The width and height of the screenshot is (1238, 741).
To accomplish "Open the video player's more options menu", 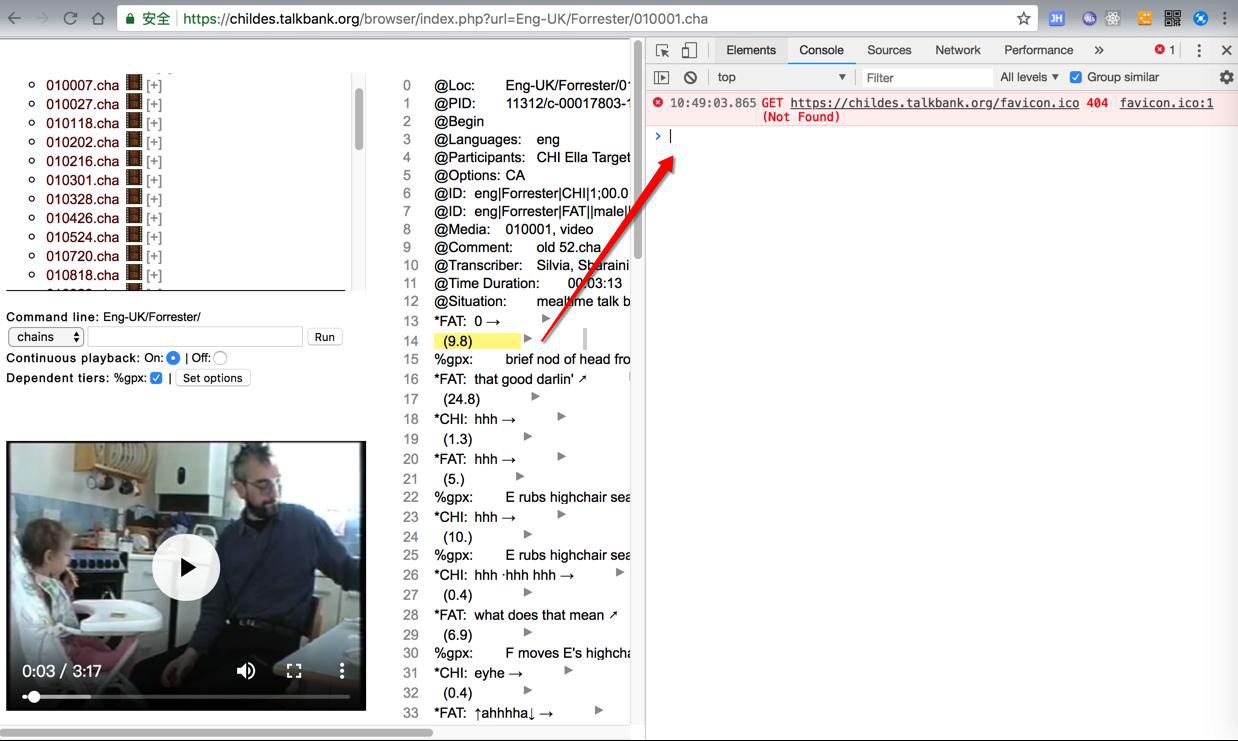I will click(x=342, y=671).
